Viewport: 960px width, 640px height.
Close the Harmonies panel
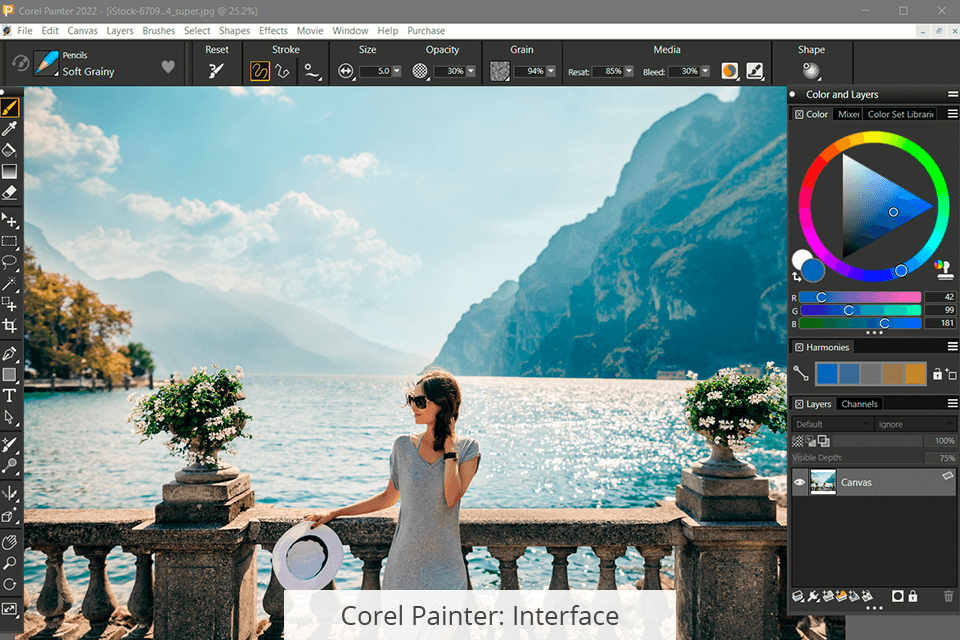799,347
